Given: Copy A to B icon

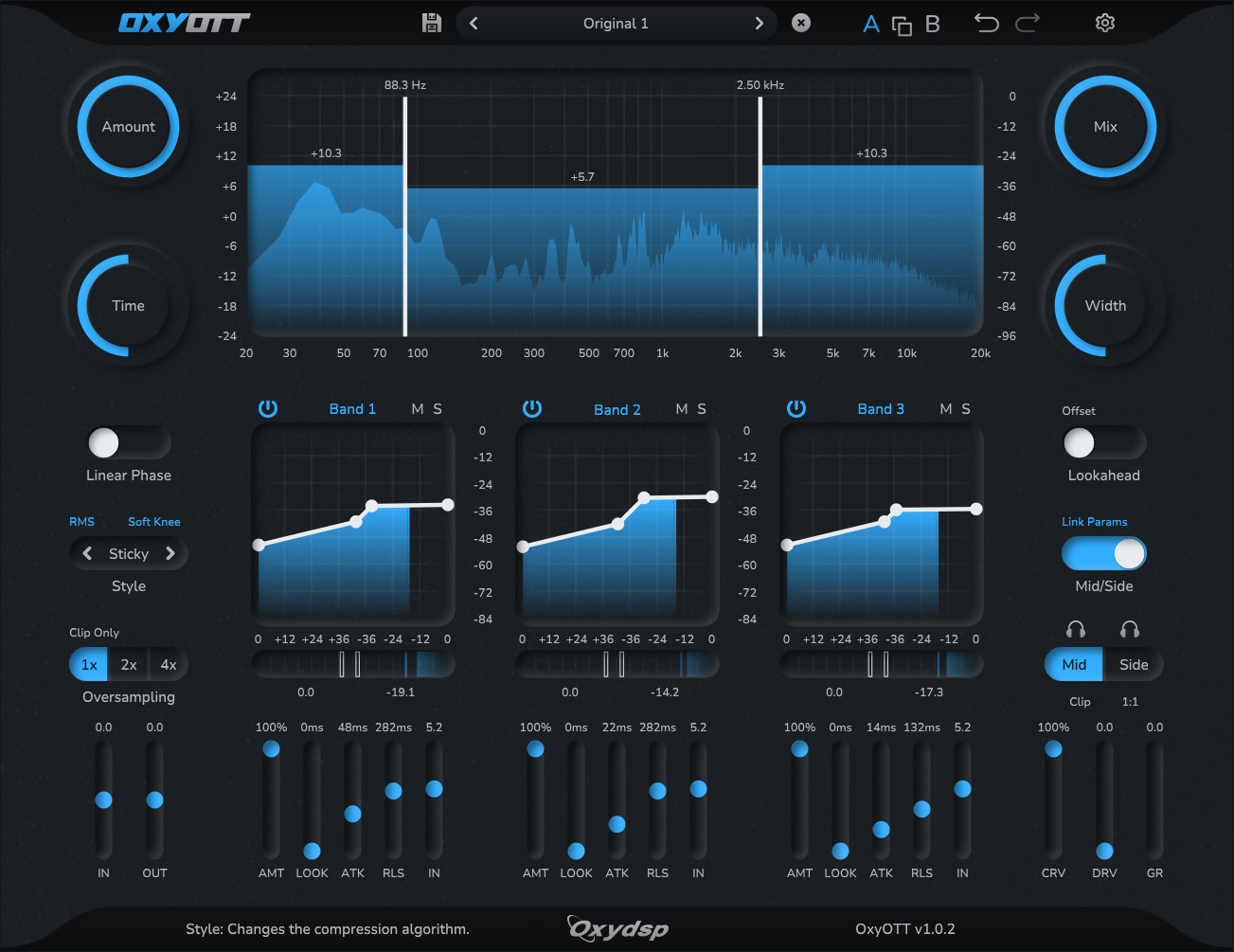Looking at the screenshot, I should point(902,26).
